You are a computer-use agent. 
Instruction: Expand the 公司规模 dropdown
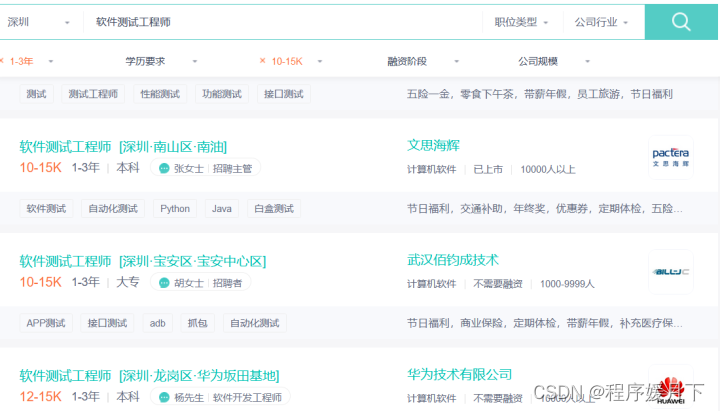click(x=554, y=61)
